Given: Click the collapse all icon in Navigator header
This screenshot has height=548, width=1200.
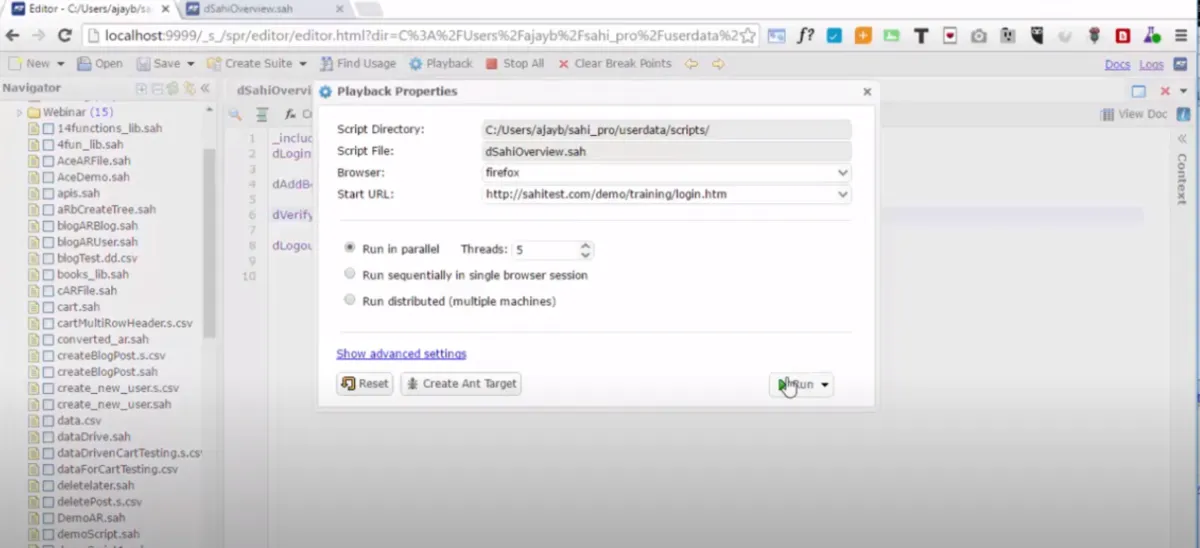Looking at the screenshot, I should [157, 88].
